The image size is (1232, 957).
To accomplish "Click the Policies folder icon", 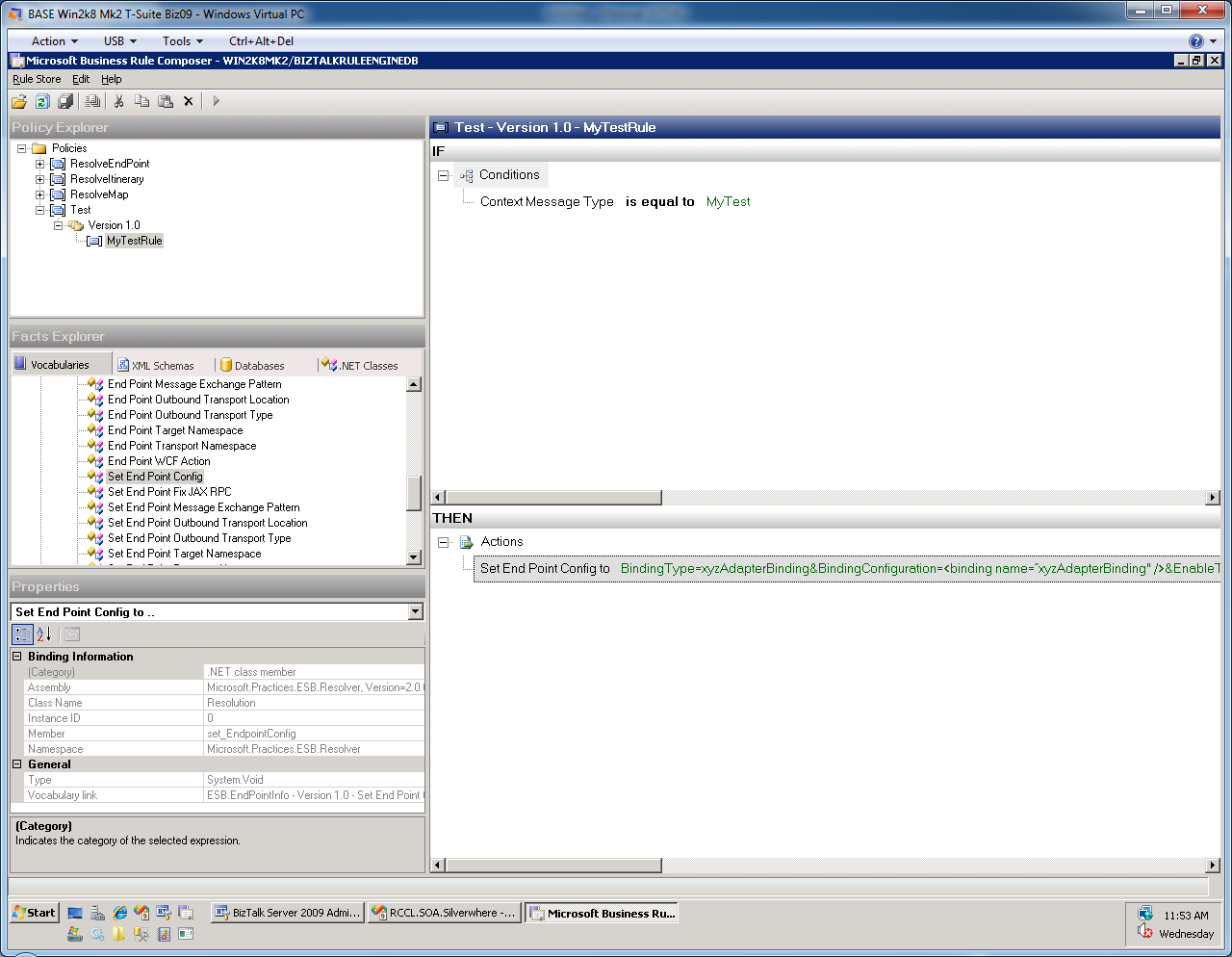I will point(39,148).
